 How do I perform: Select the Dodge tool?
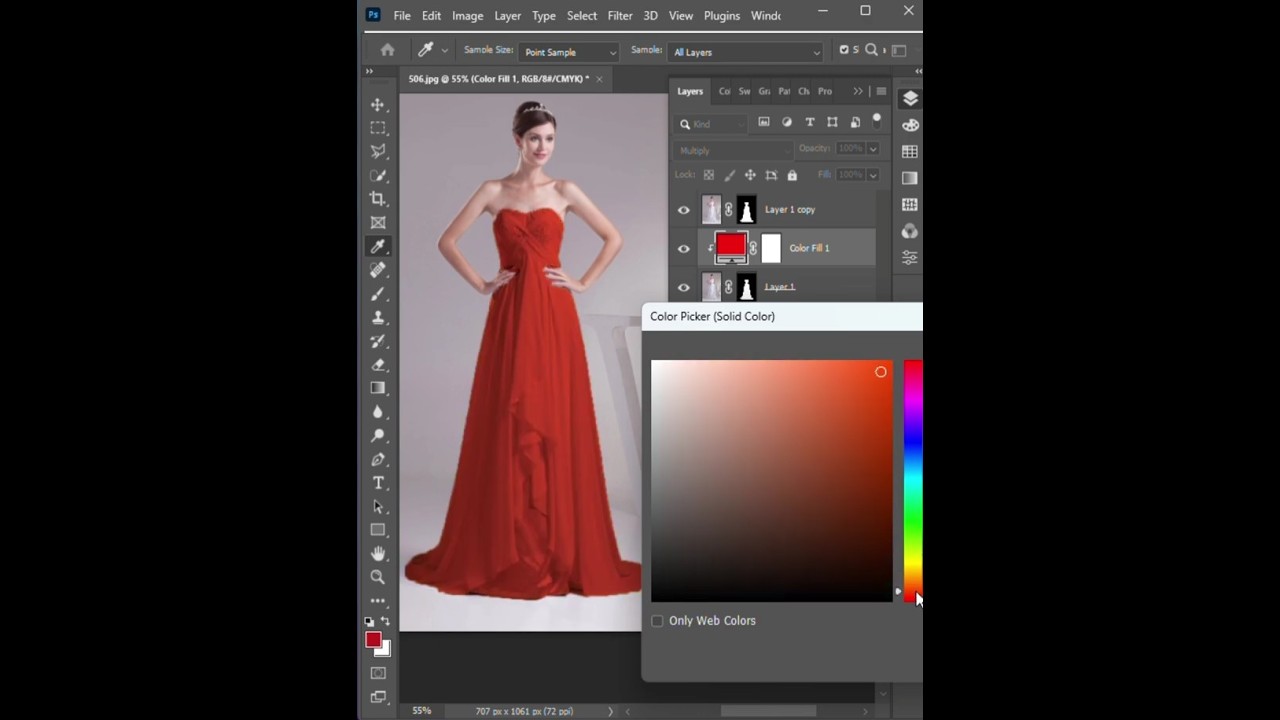click(x=378, y=436)
